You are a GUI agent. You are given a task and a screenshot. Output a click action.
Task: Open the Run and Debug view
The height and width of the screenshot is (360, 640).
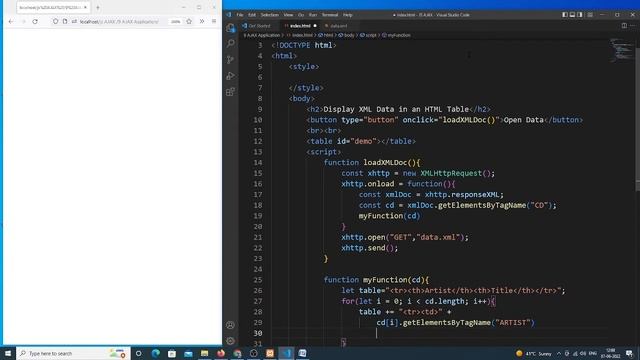coord(231,76)
